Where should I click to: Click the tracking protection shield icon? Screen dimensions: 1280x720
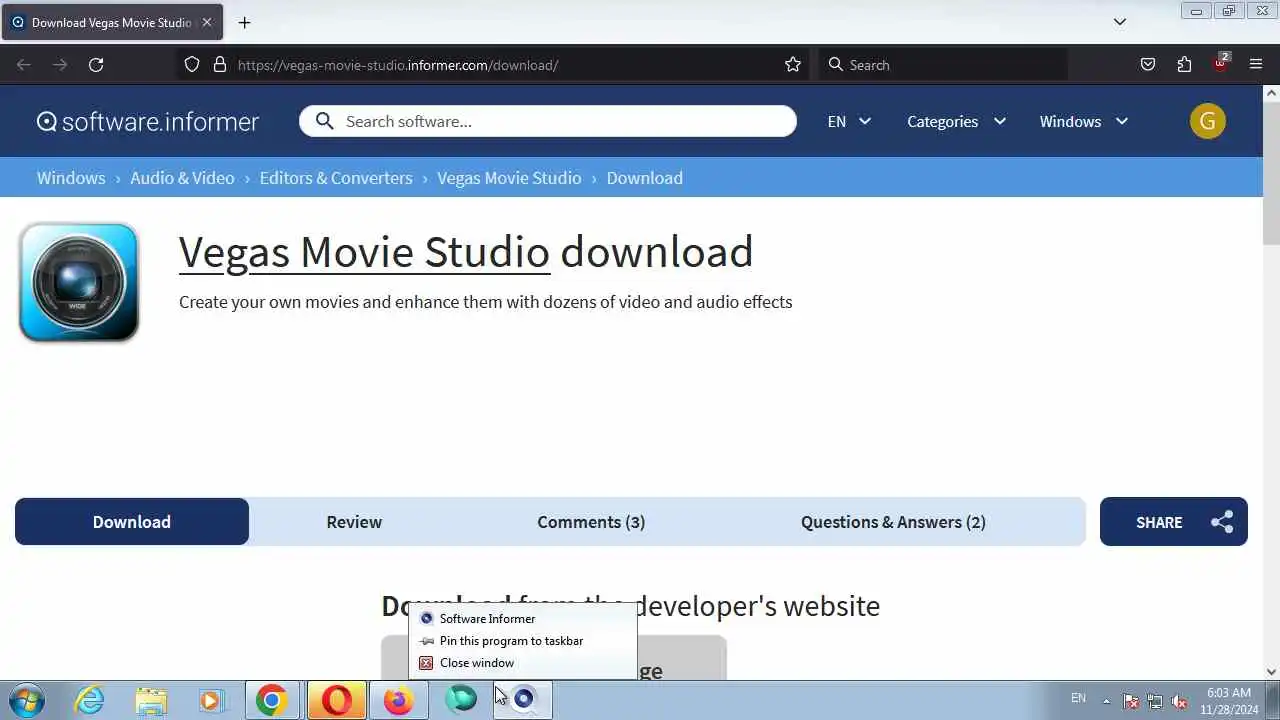tap(192, 65)
